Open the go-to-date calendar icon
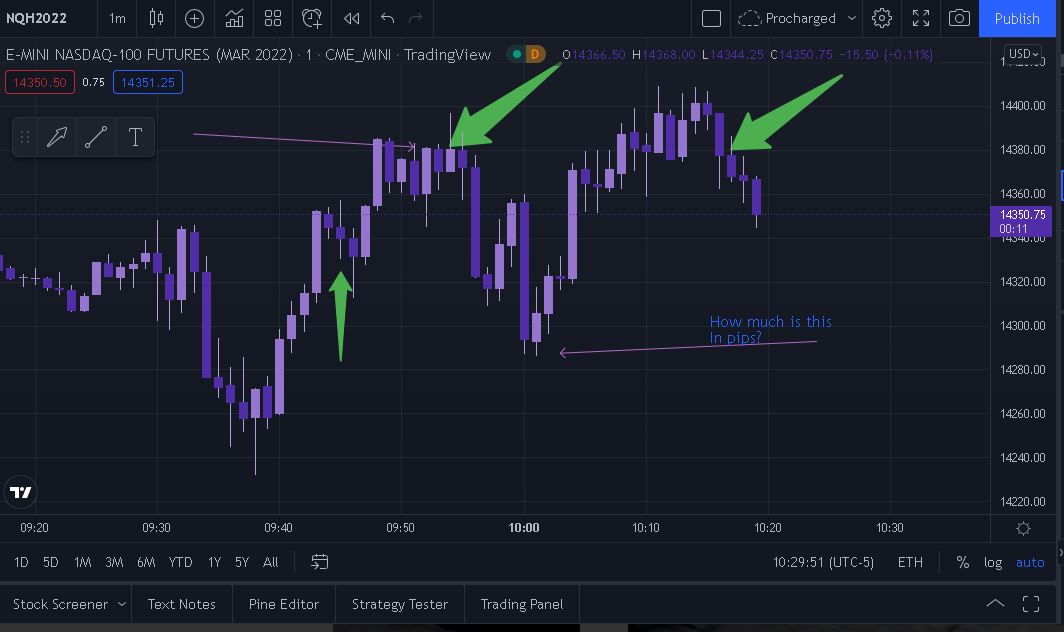 coord(319,562)
